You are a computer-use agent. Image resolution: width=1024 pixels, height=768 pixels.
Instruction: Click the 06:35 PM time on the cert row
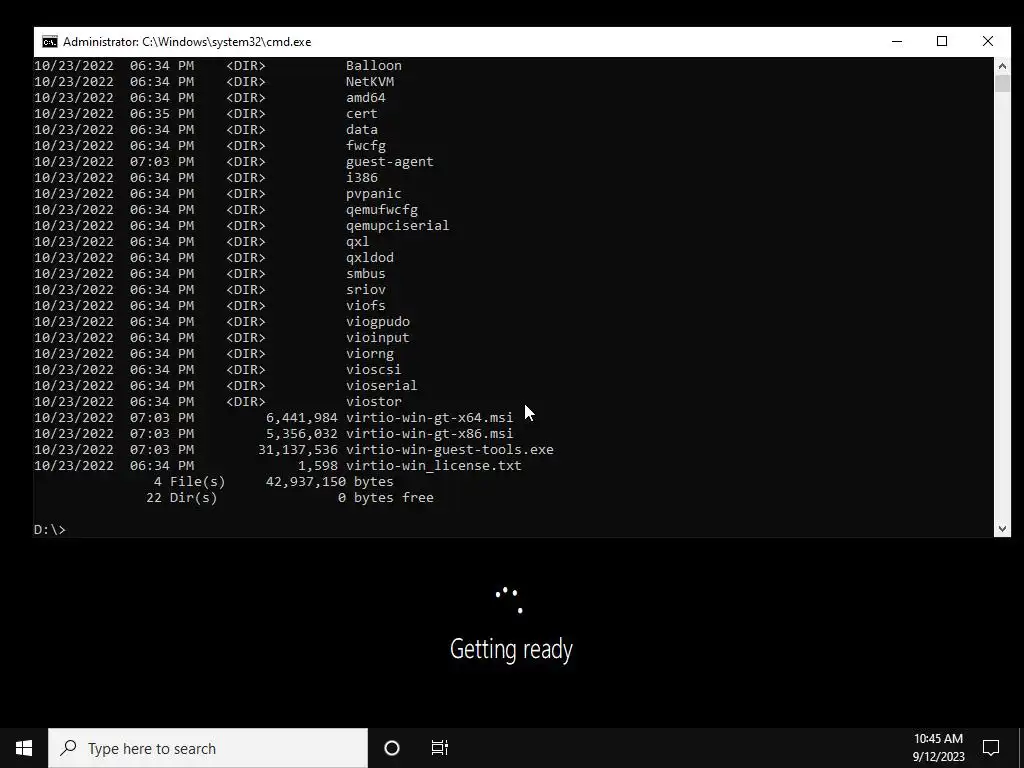[162, 114]
